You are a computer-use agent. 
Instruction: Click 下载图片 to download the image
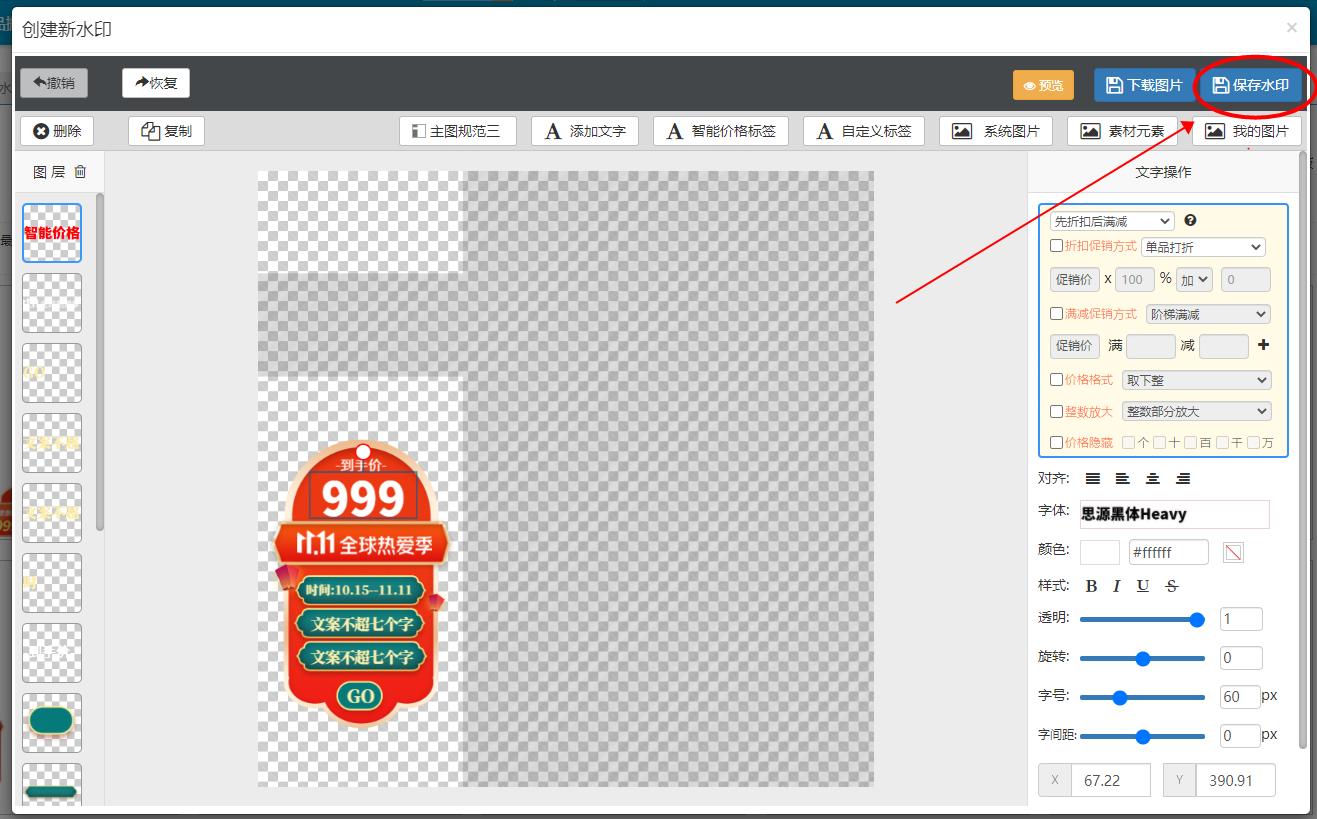1144,85
